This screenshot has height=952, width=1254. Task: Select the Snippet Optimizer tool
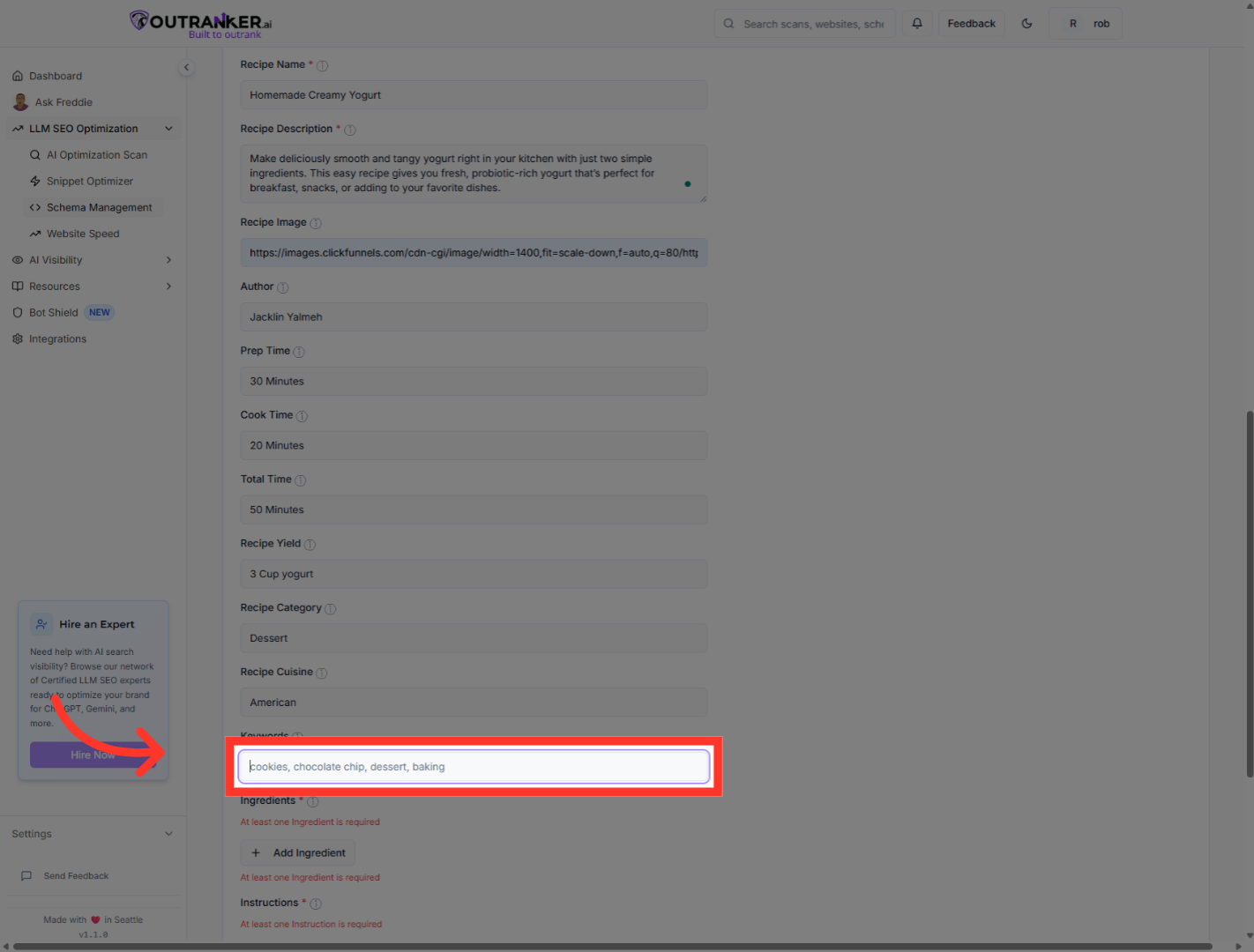(90, 181)
